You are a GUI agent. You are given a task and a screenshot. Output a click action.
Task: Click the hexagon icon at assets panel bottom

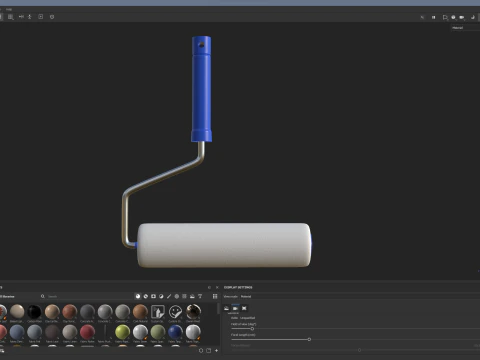(201, 350)
